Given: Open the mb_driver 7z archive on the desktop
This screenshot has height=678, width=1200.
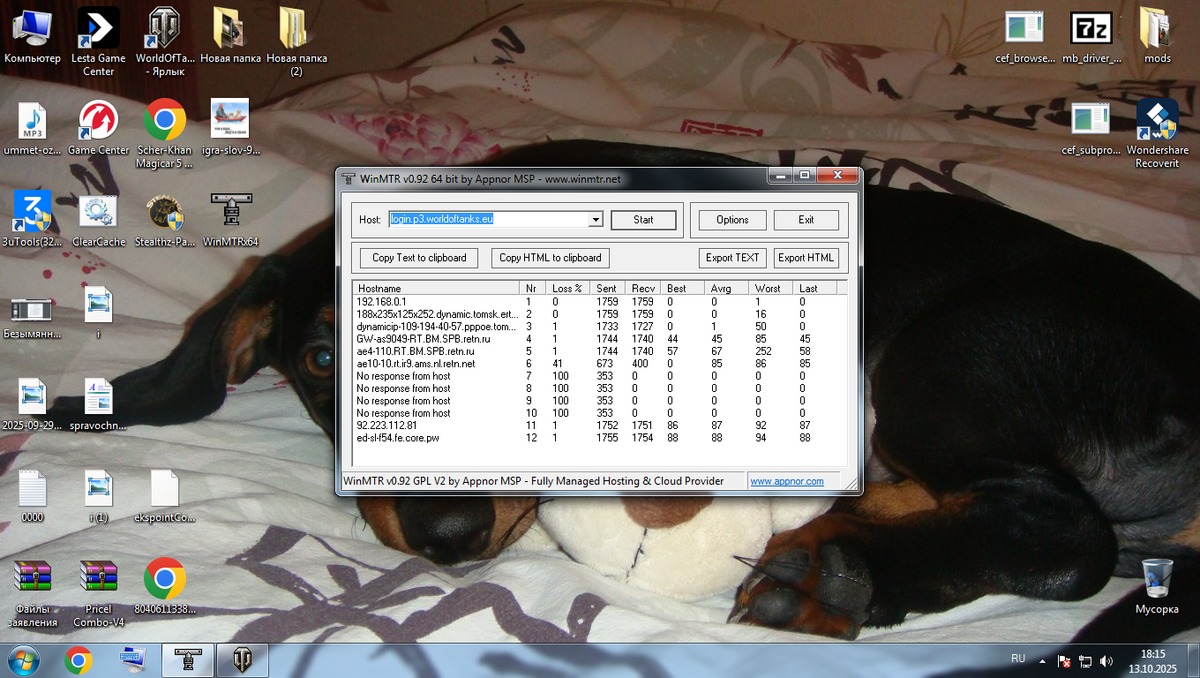Looking at the screenshot, I should tap(1090, 29).
